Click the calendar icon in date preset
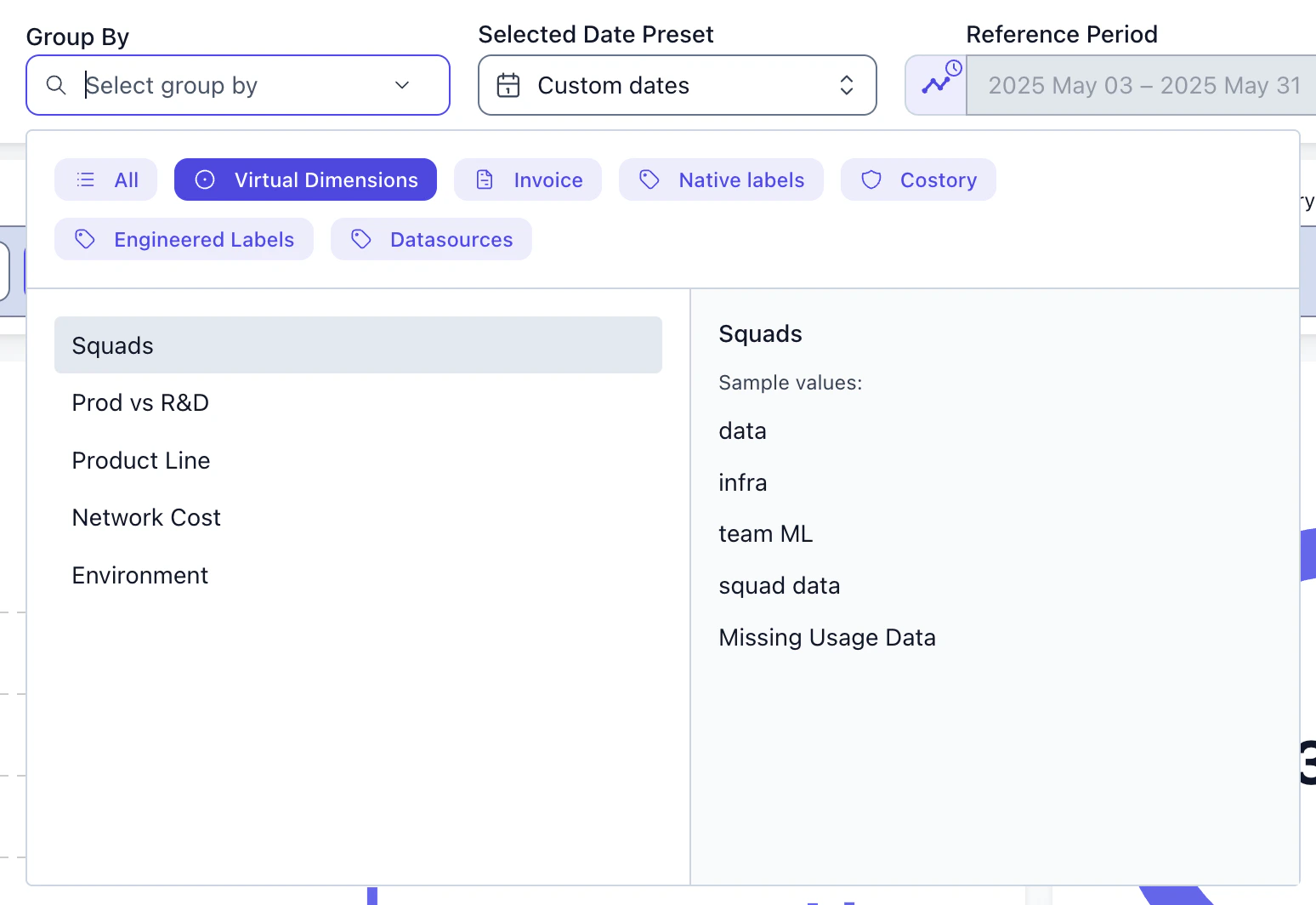 508,85
